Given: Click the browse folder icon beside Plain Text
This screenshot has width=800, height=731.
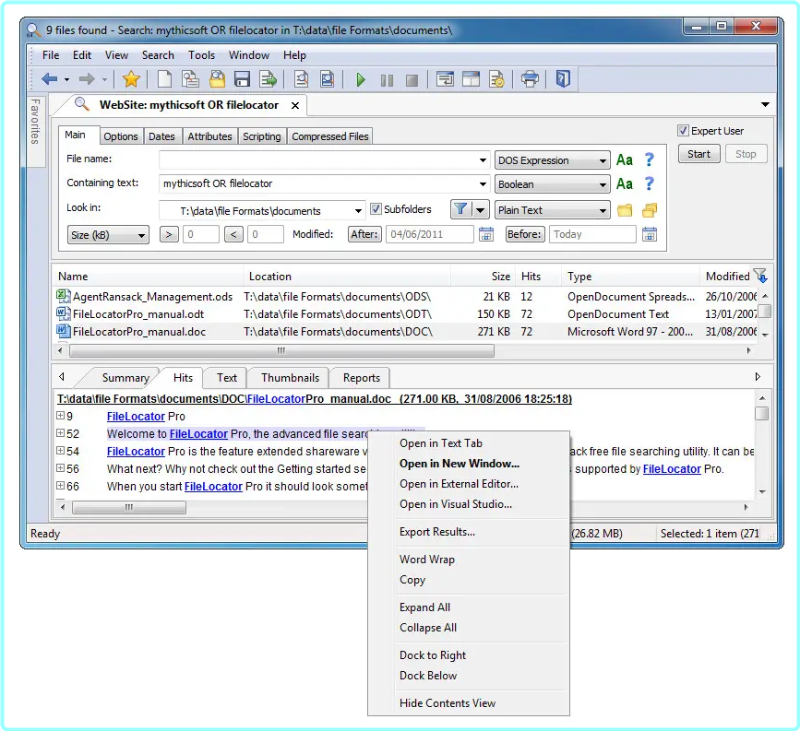Looking at the screenshot, I should tap(624, 210).
